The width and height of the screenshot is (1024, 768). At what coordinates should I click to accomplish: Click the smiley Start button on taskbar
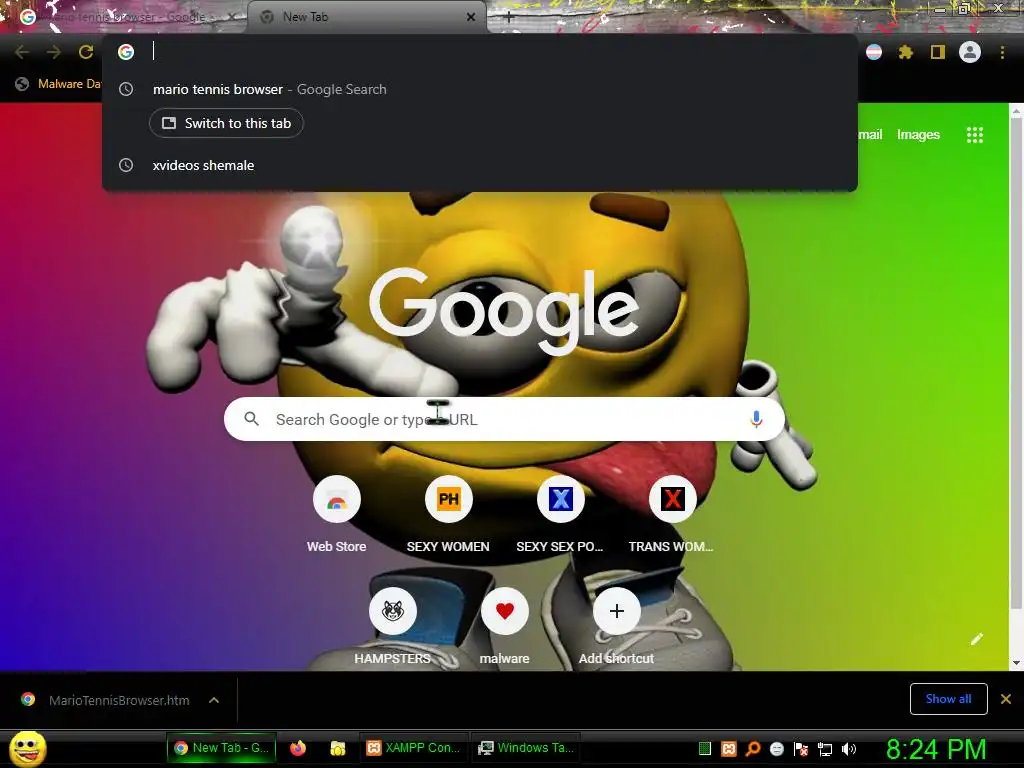(28, 748)
